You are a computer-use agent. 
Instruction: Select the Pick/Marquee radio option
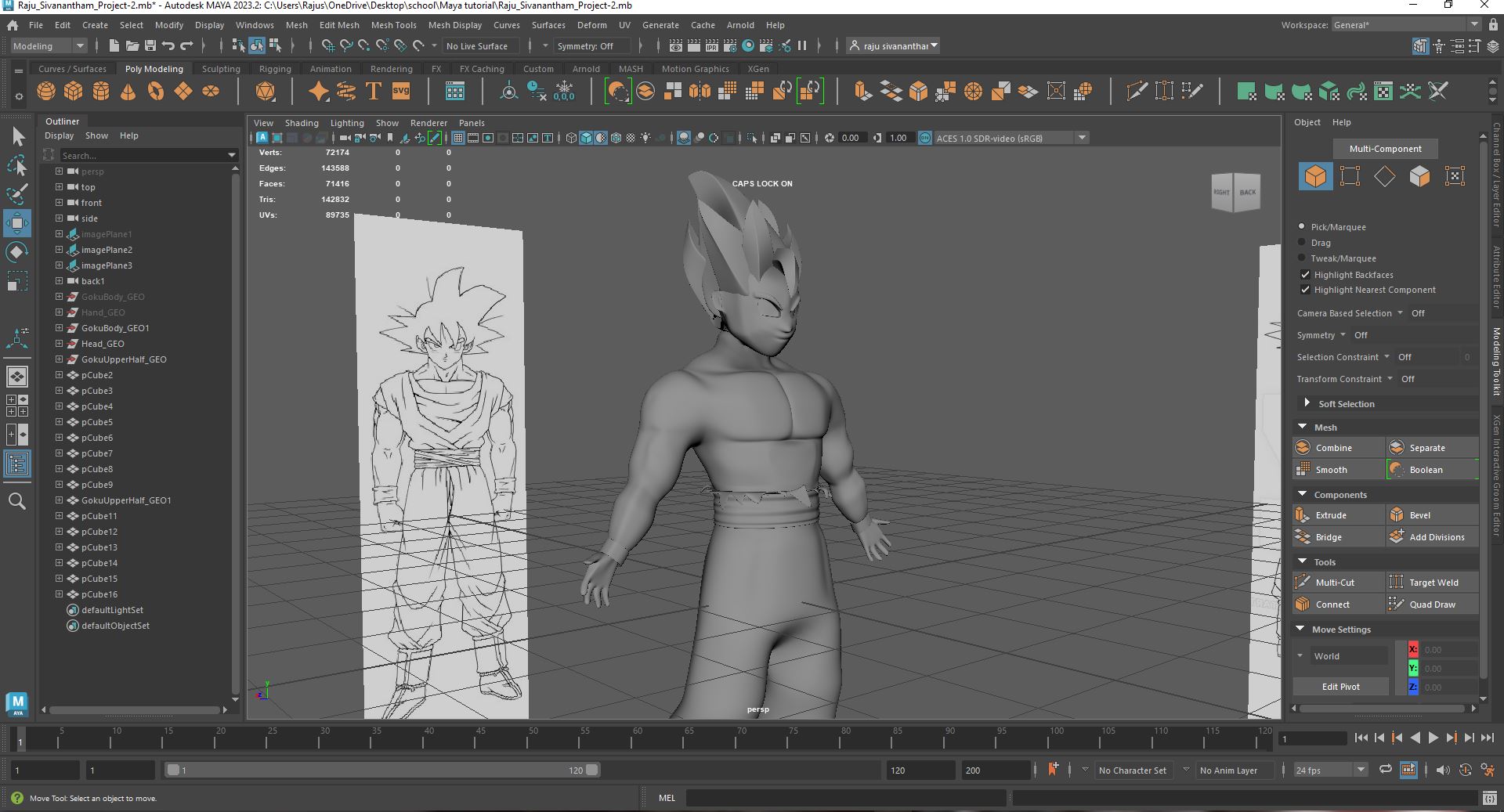pyautogui.click(x=1302, y=226)
